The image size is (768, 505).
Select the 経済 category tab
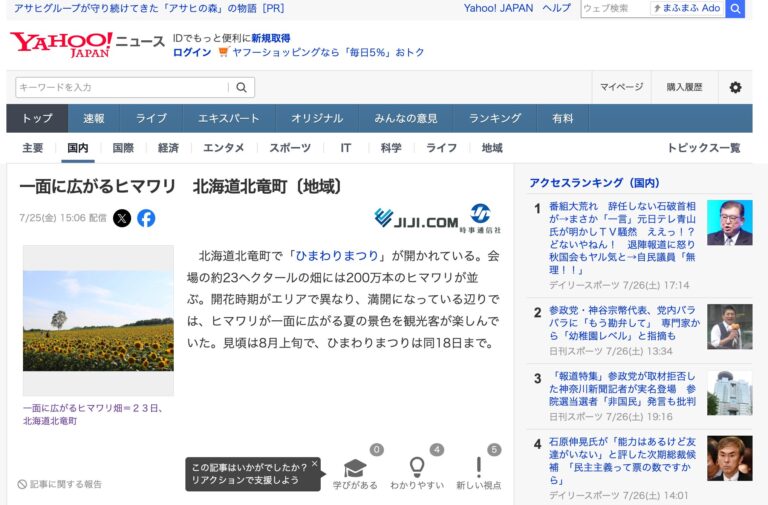[x=168, y=148]
